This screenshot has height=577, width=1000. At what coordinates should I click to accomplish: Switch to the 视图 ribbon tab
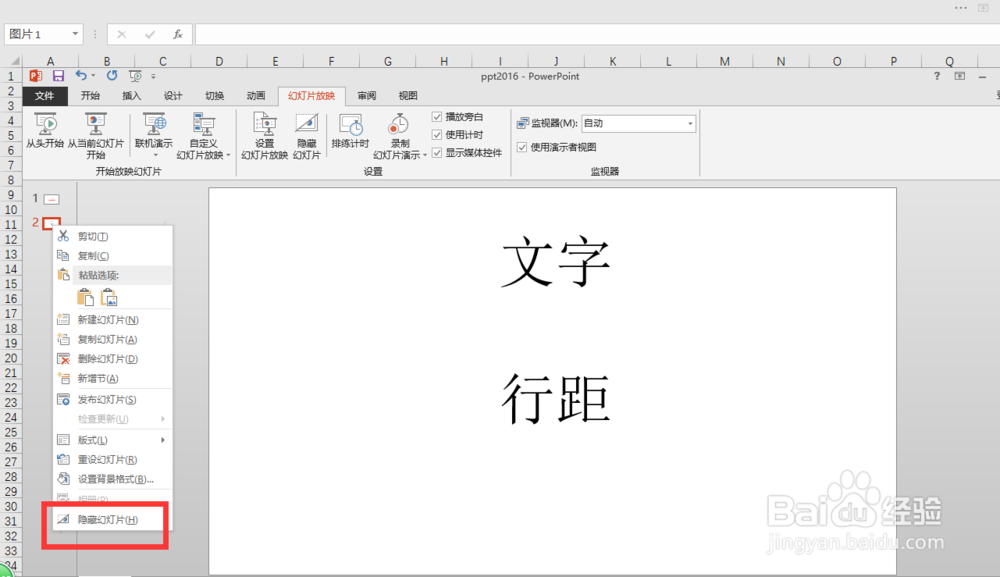(x=408, y=95)
